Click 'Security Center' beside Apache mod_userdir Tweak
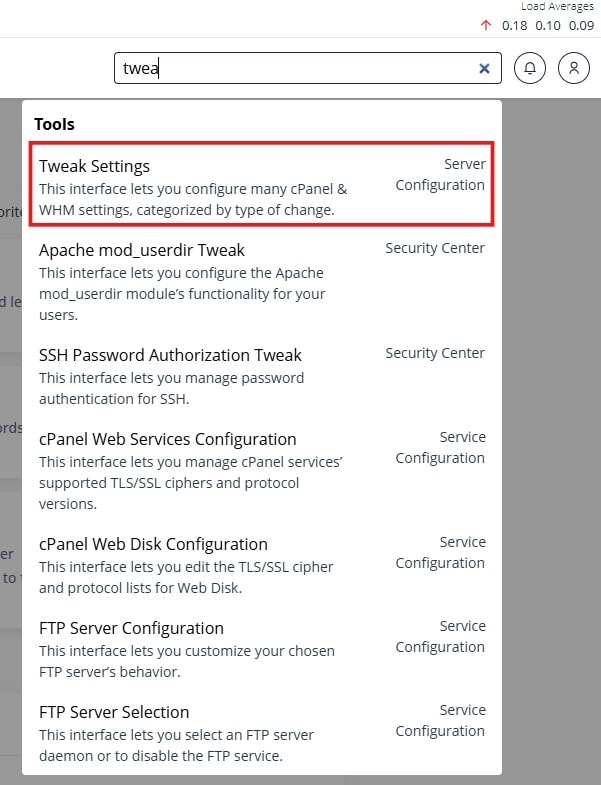This screenshot has width=601, height=785. (435, 248)
